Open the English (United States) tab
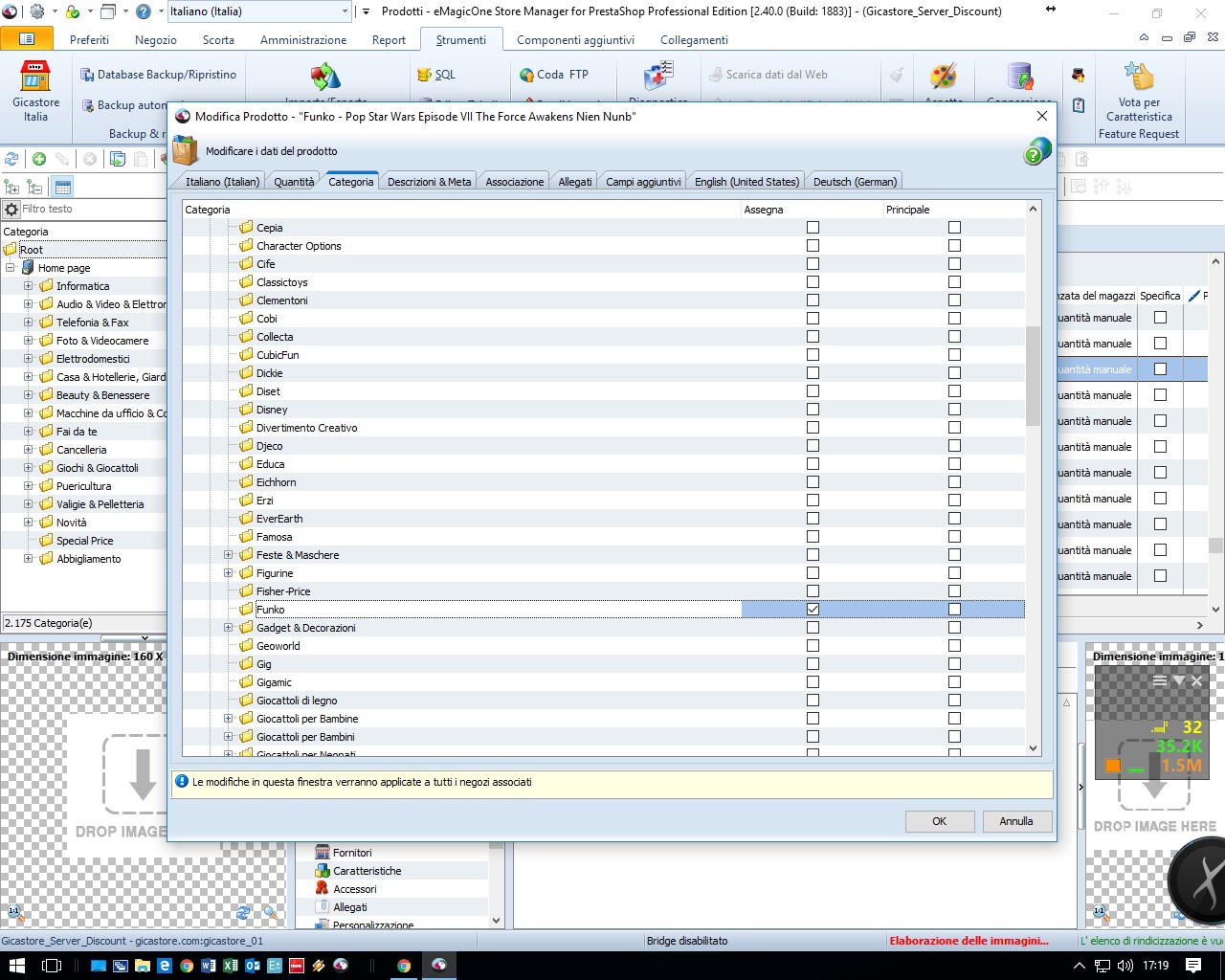 (x=746, y=182)
